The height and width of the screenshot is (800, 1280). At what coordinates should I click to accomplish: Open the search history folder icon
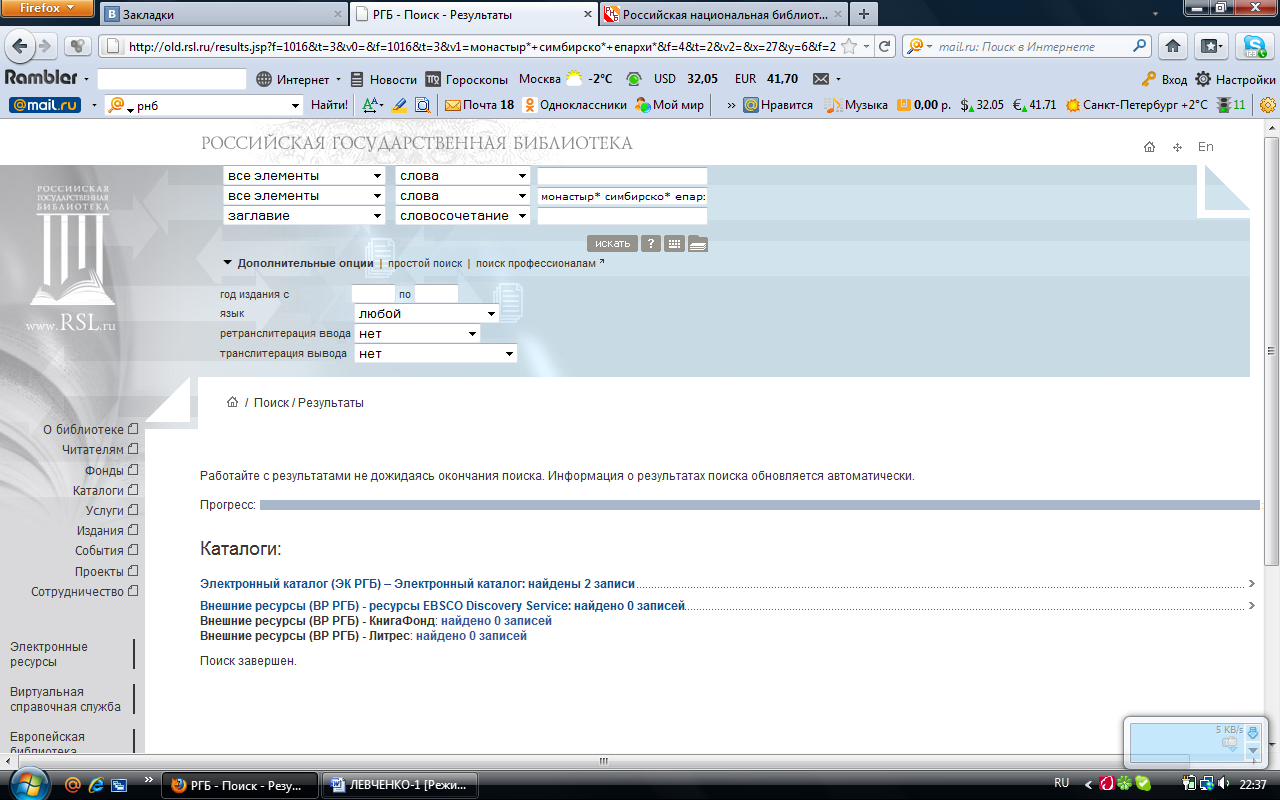click(698, 243)
